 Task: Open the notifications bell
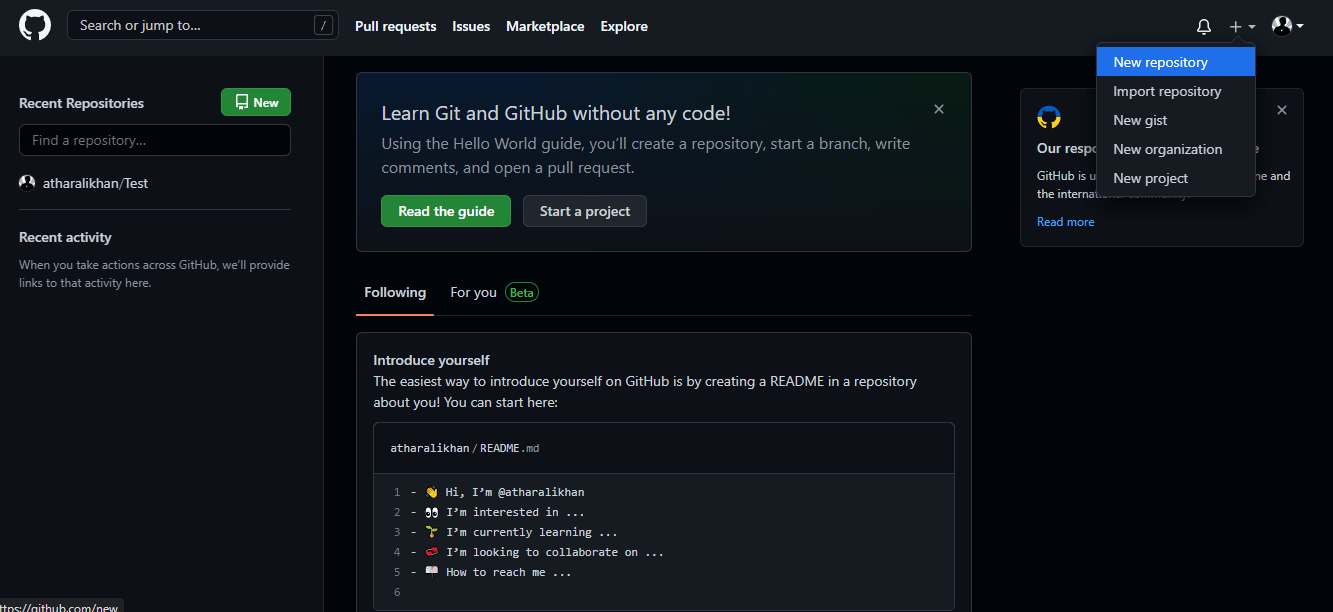1204,27
